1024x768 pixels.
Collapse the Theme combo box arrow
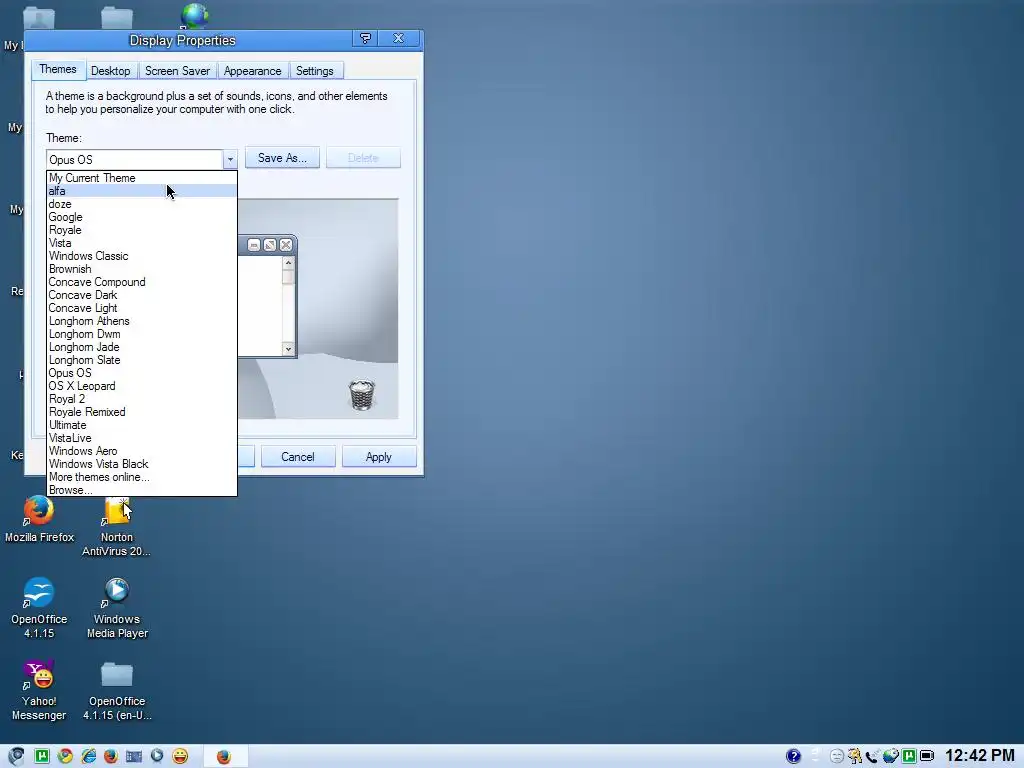pos(230,159)
